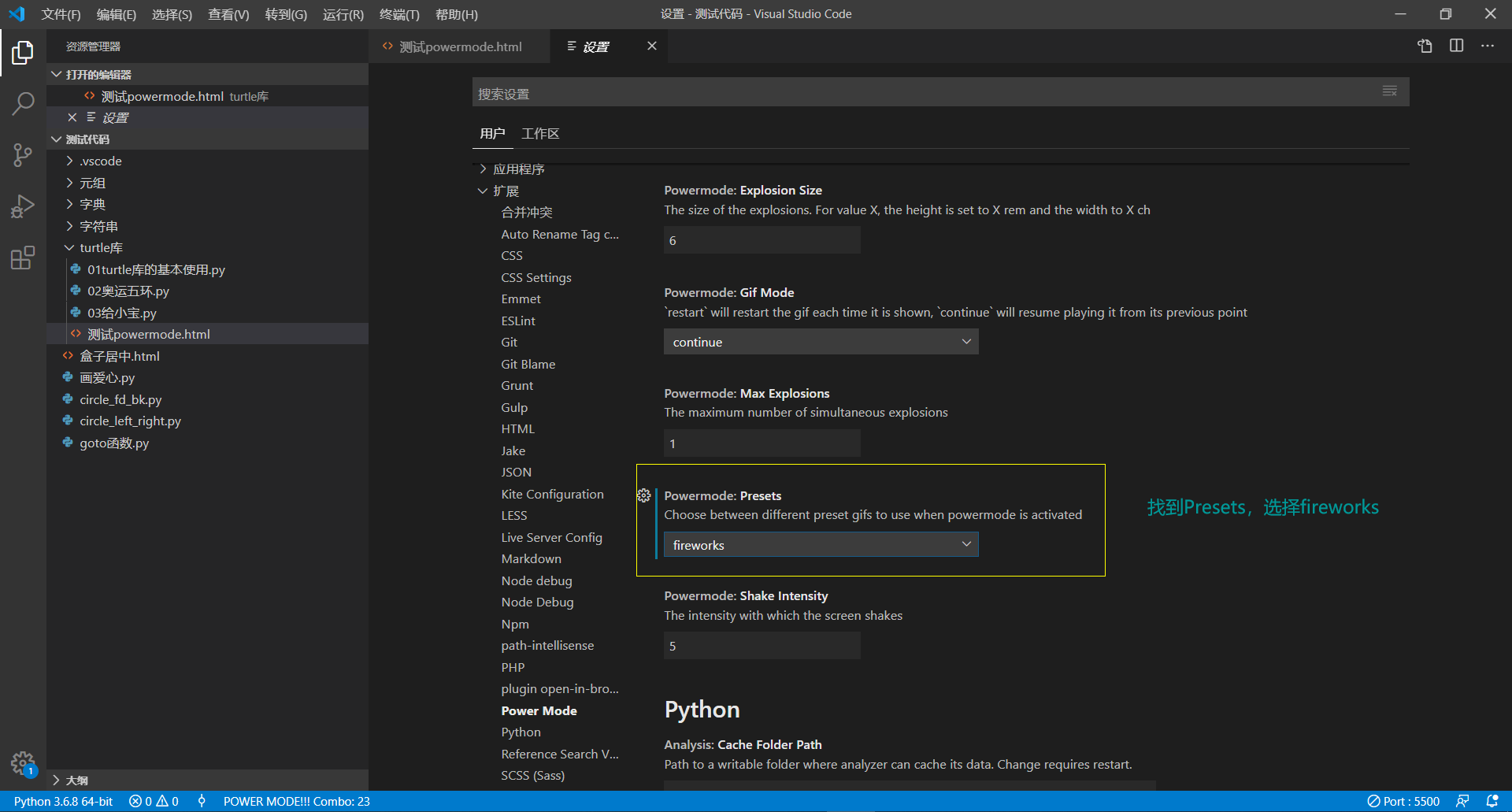Screen dimensions: 1512x812
Task: Open the Search view in activity bar
Action: click(x=23, y=103)
